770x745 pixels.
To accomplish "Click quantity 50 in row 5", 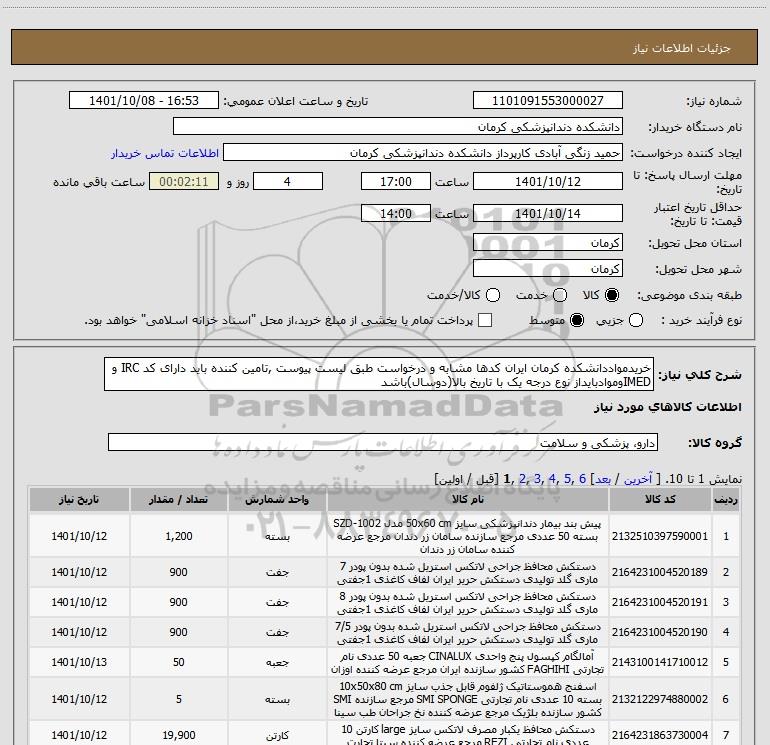I will (x=179, y=662).
